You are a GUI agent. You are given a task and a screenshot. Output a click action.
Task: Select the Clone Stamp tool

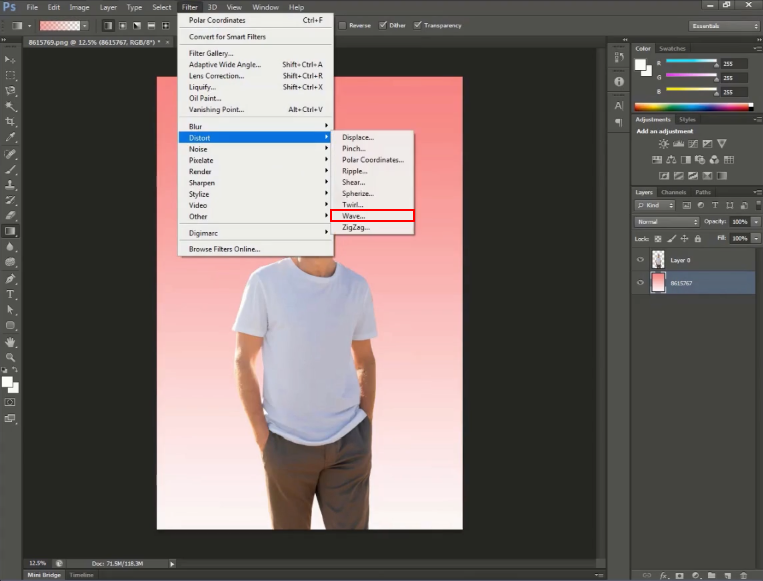pyautogui.click(x=10, y=185)
